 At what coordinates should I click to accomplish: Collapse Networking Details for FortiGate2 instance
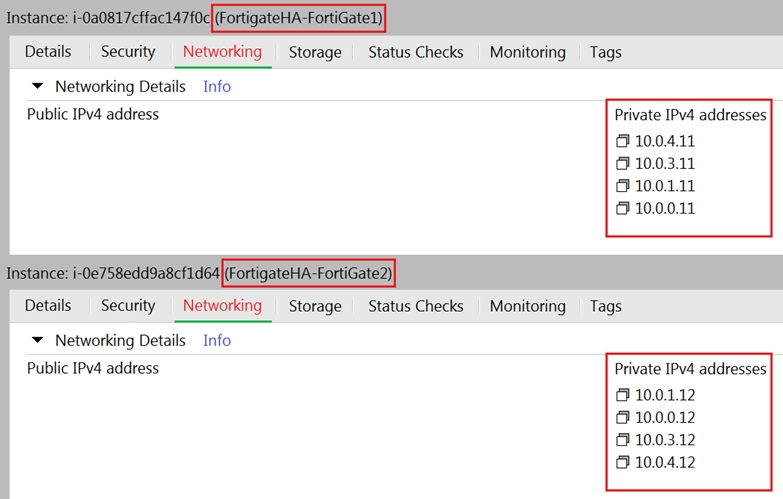(37, 340)
